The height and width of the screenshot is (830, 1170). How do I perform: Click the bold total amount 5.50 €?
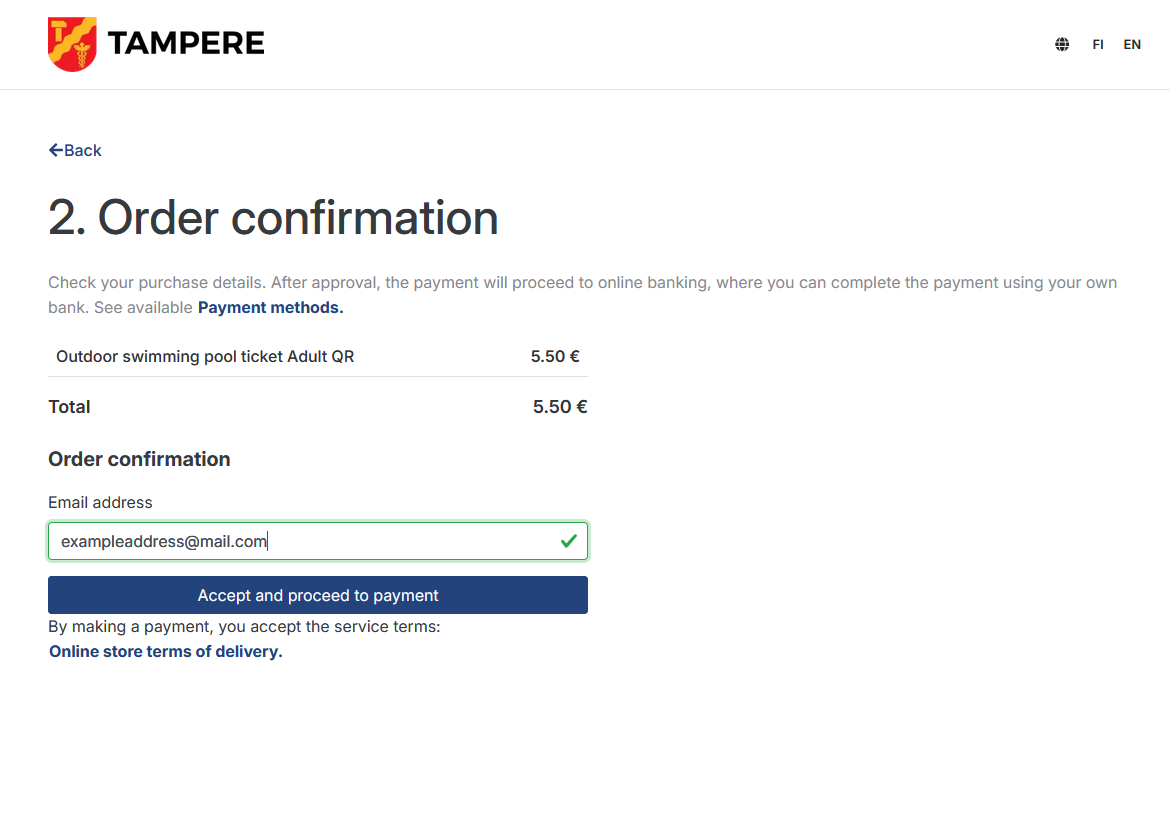point(559,407)
